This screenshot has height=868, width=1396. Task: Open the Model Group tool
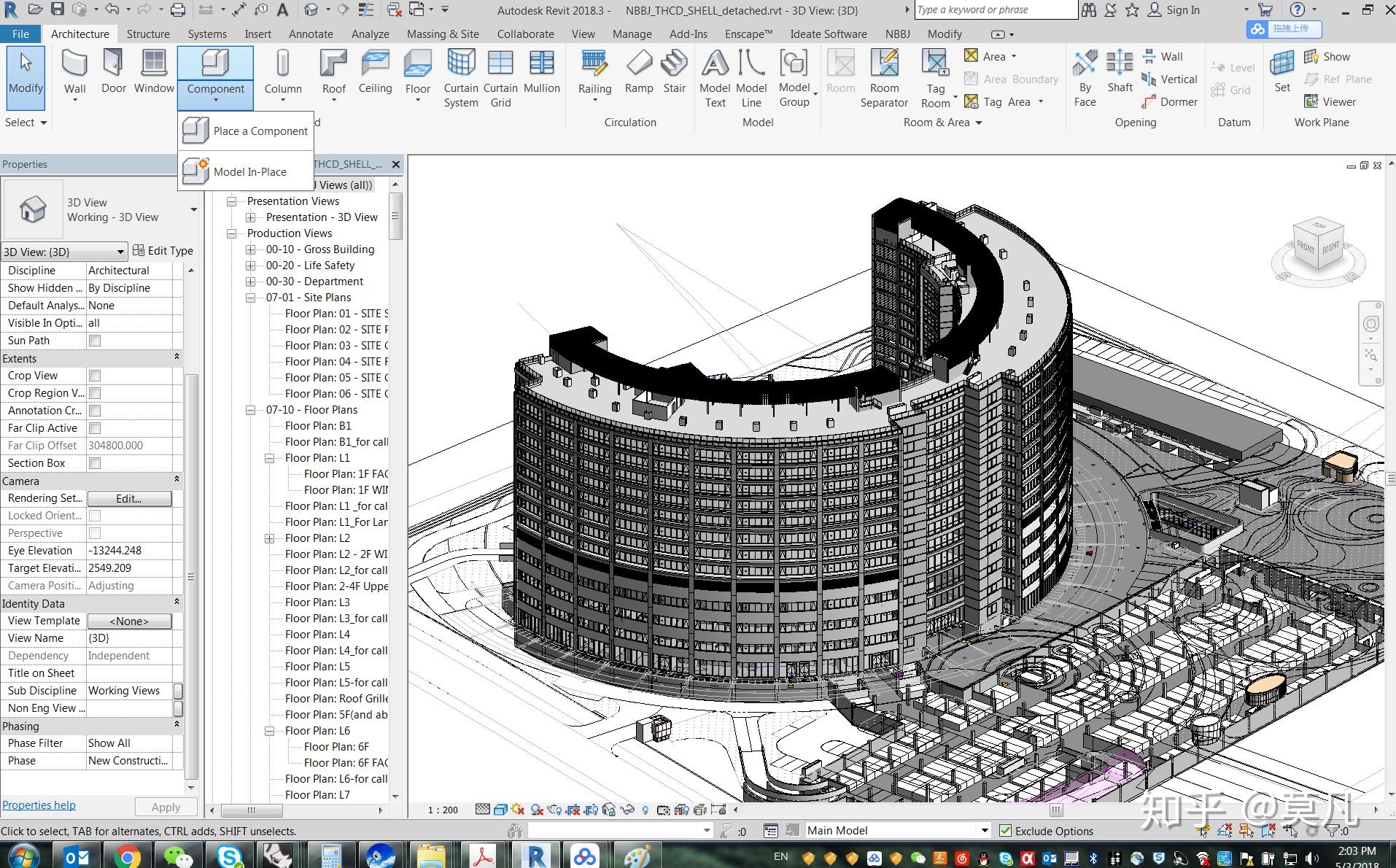click(x=794, y=79)
